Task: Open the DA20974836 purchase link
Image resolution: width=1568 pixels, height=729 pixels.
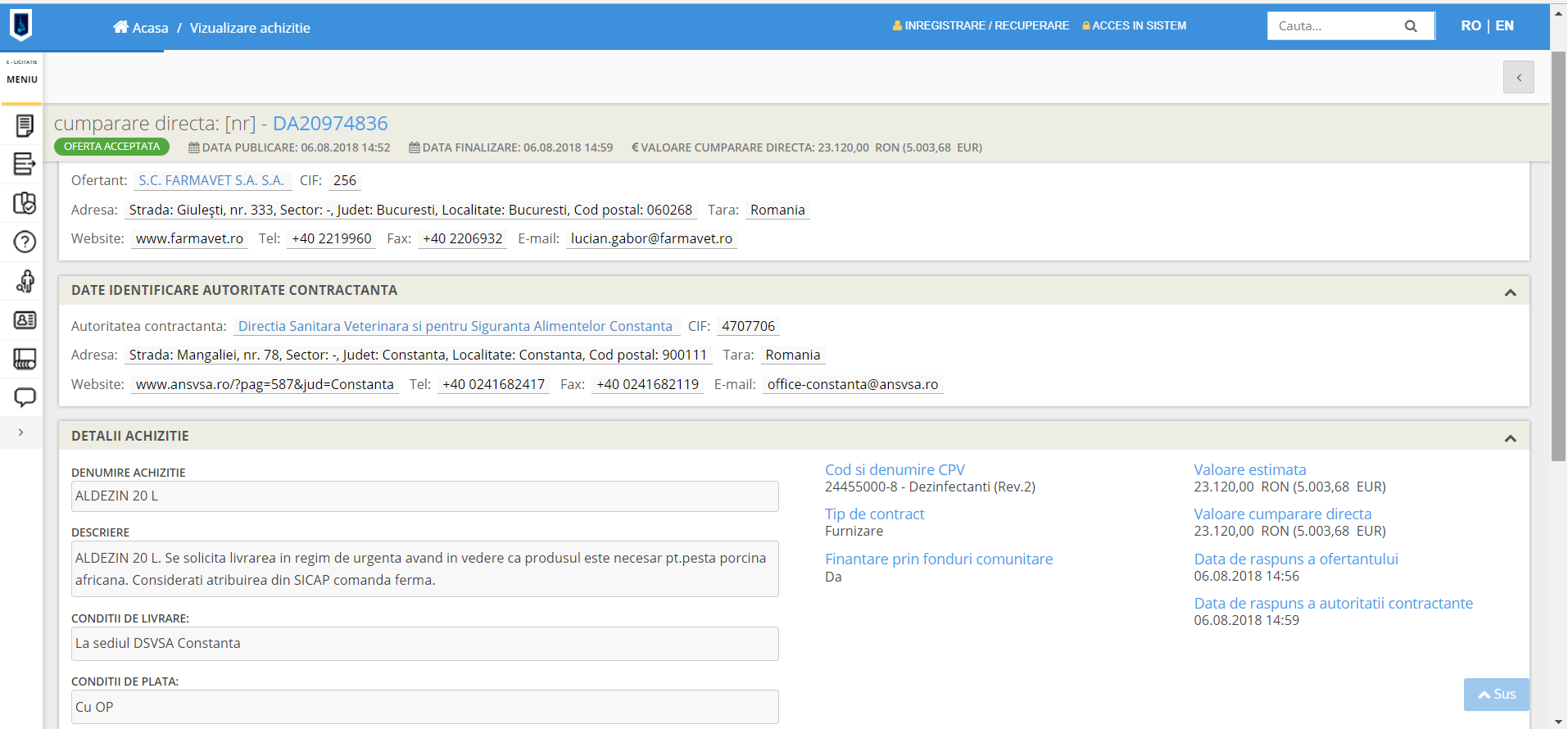Action: pyautogui.click(x=330, y=124)
